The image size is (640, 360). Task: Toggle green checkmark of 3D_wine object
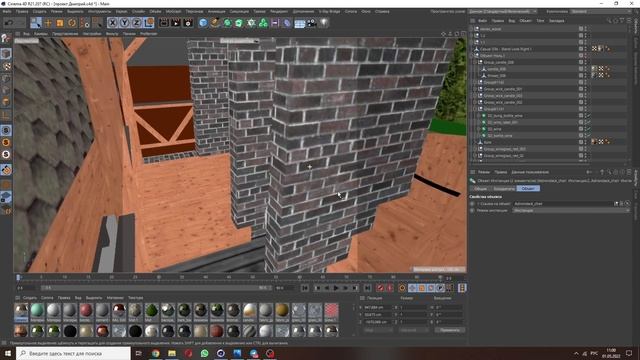(x=589, y=129)
